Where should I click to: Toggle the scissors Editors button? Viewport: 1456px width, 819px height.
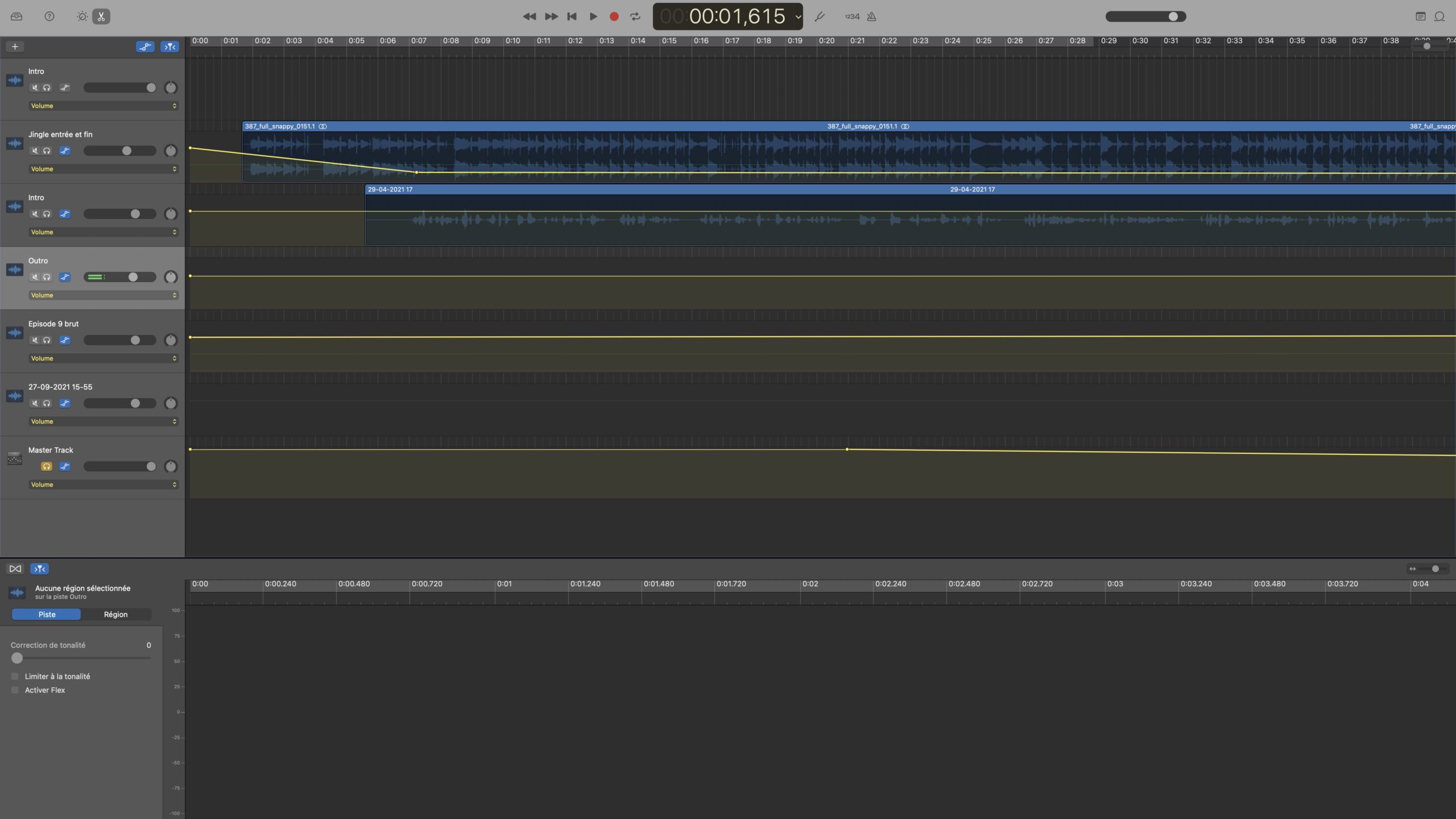[x=101, y=16]
